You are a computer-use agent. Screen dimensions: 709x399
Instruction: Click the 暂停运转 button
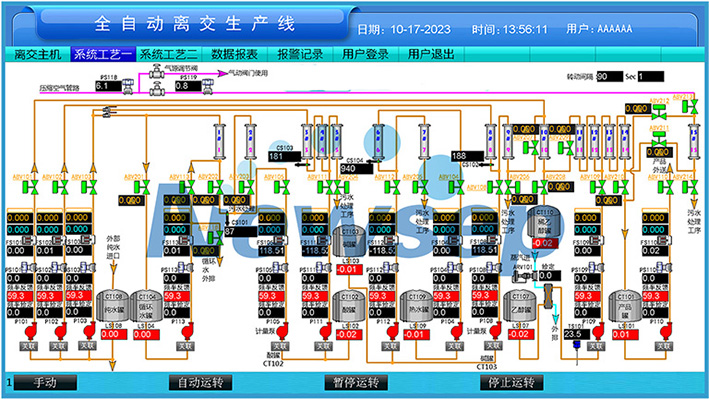(x=356, y=382)
